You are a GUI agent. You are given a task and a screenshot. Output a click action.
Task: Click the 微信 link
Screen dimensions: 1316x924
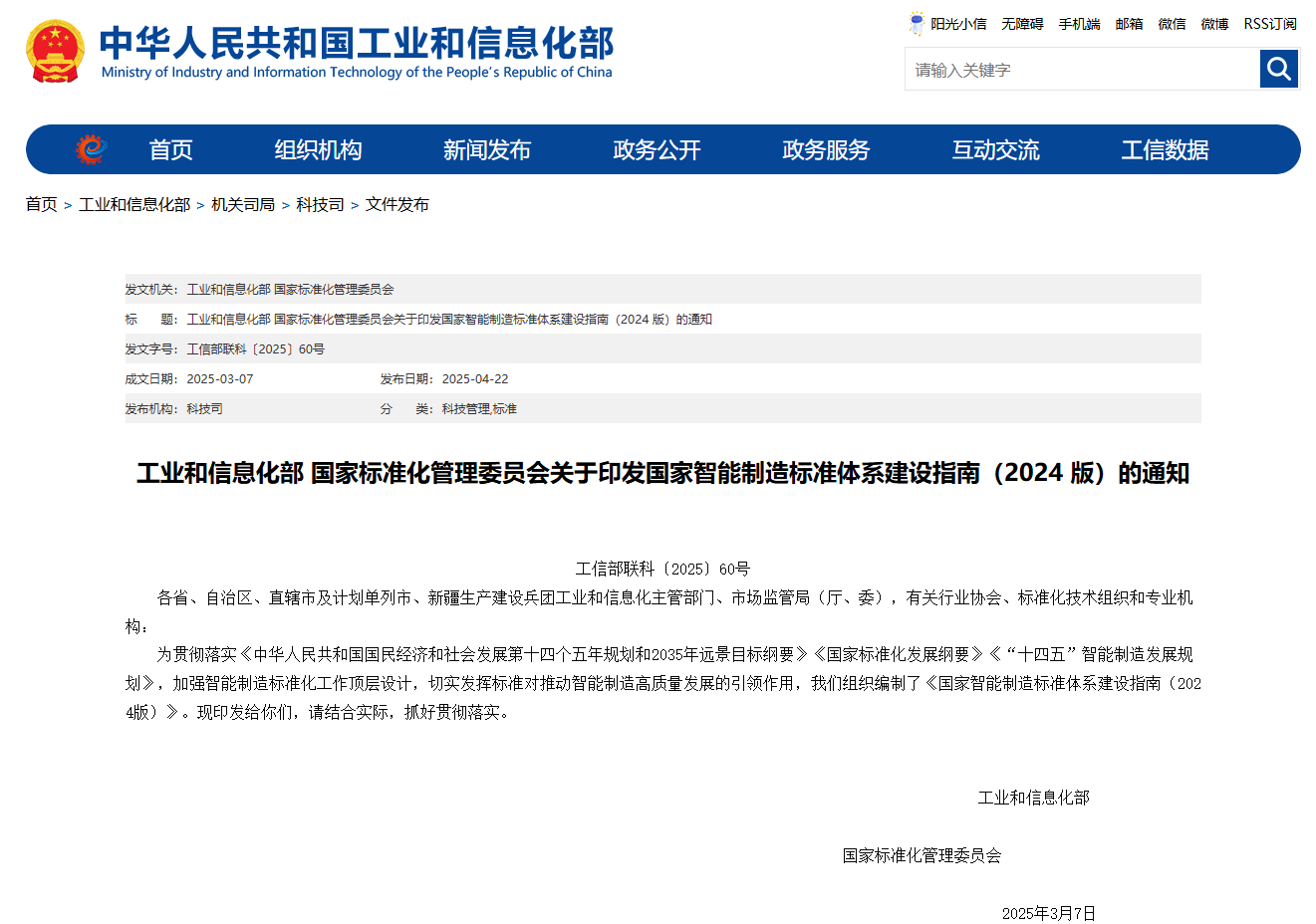click(x=1172, y=24)
